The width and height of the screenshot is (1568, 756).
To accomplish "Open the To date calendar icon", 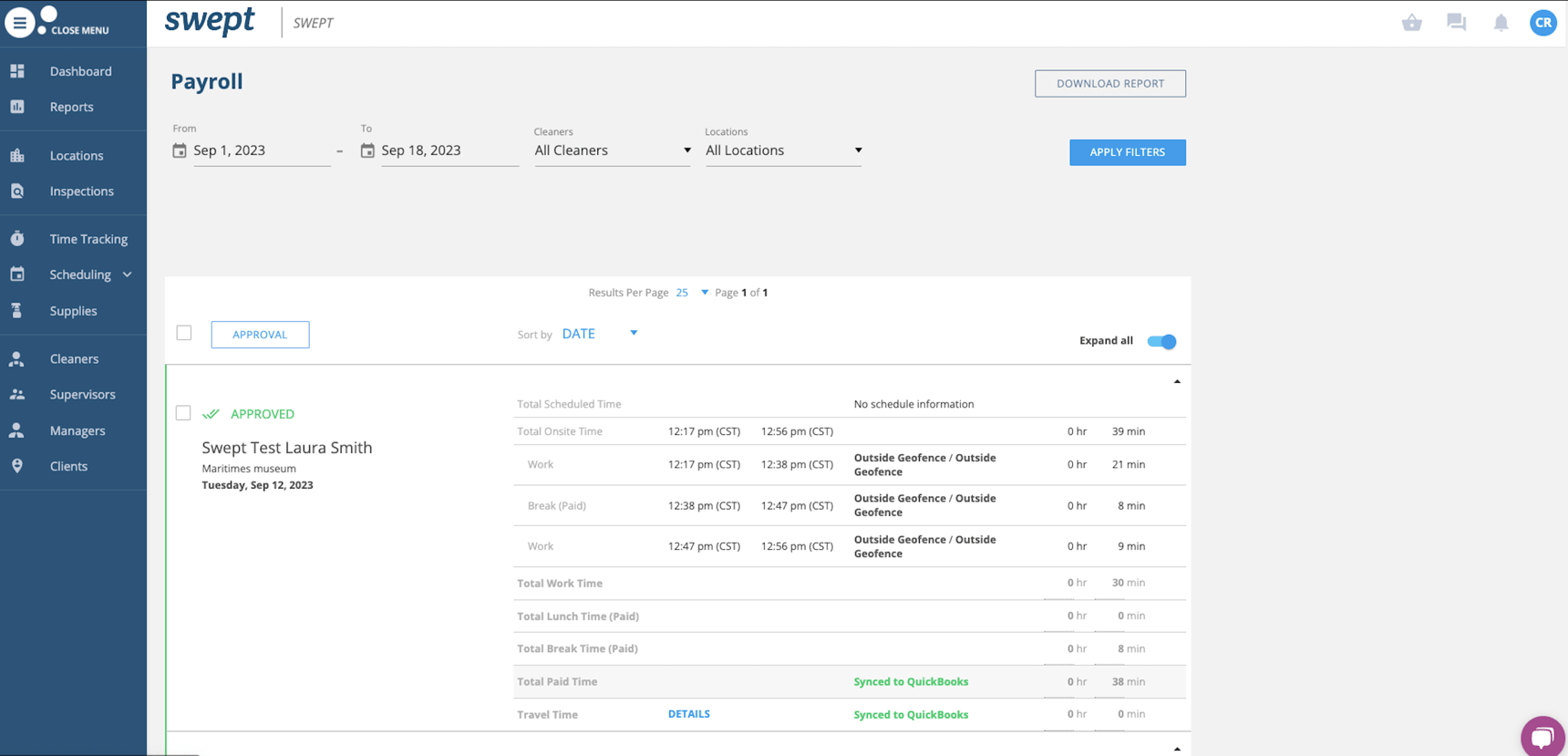I will (x=367, y=150).
